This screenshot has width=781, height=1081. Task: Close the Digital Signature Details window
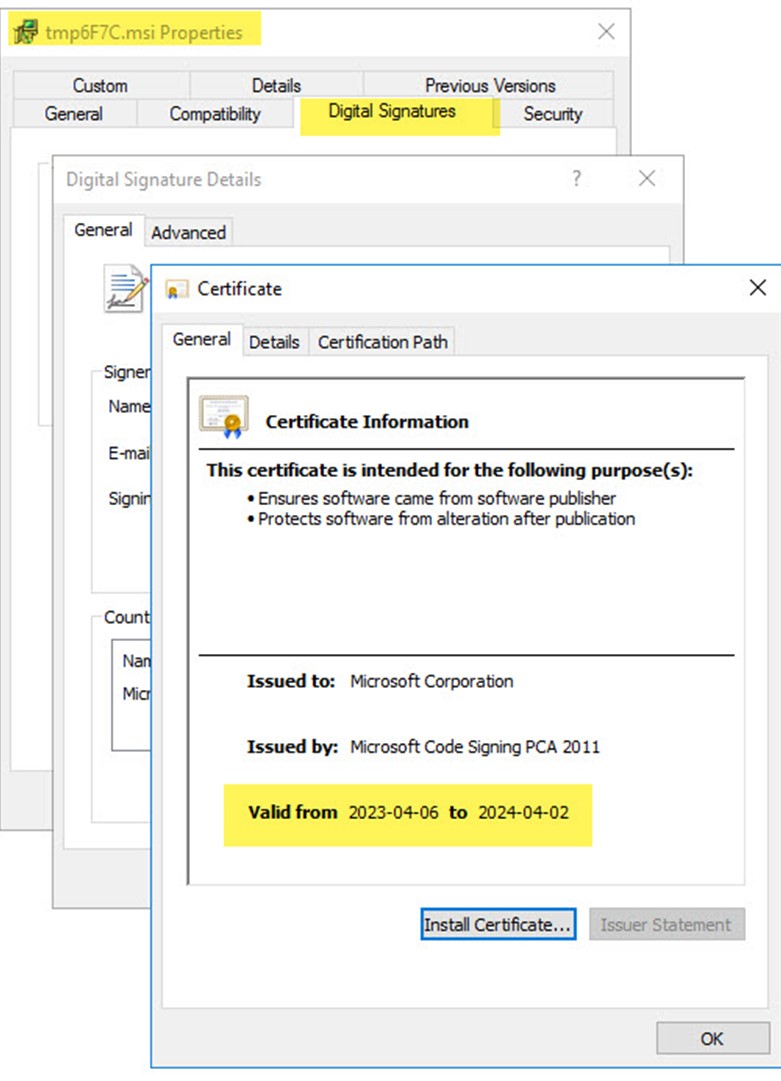[x=647, y=179]
